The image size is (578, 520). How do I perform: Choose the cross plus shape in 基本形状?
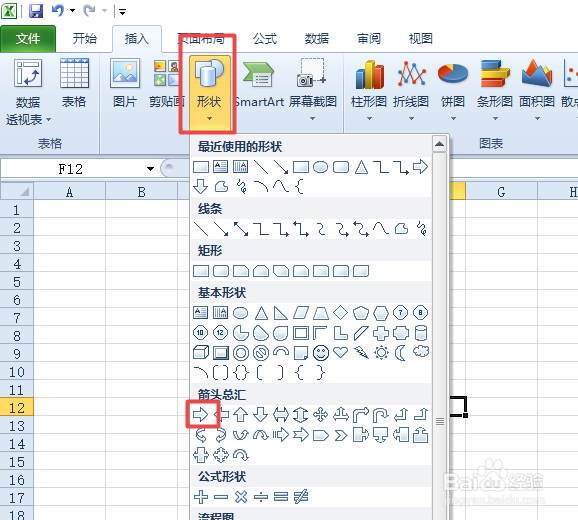click(x=381, y=333)
